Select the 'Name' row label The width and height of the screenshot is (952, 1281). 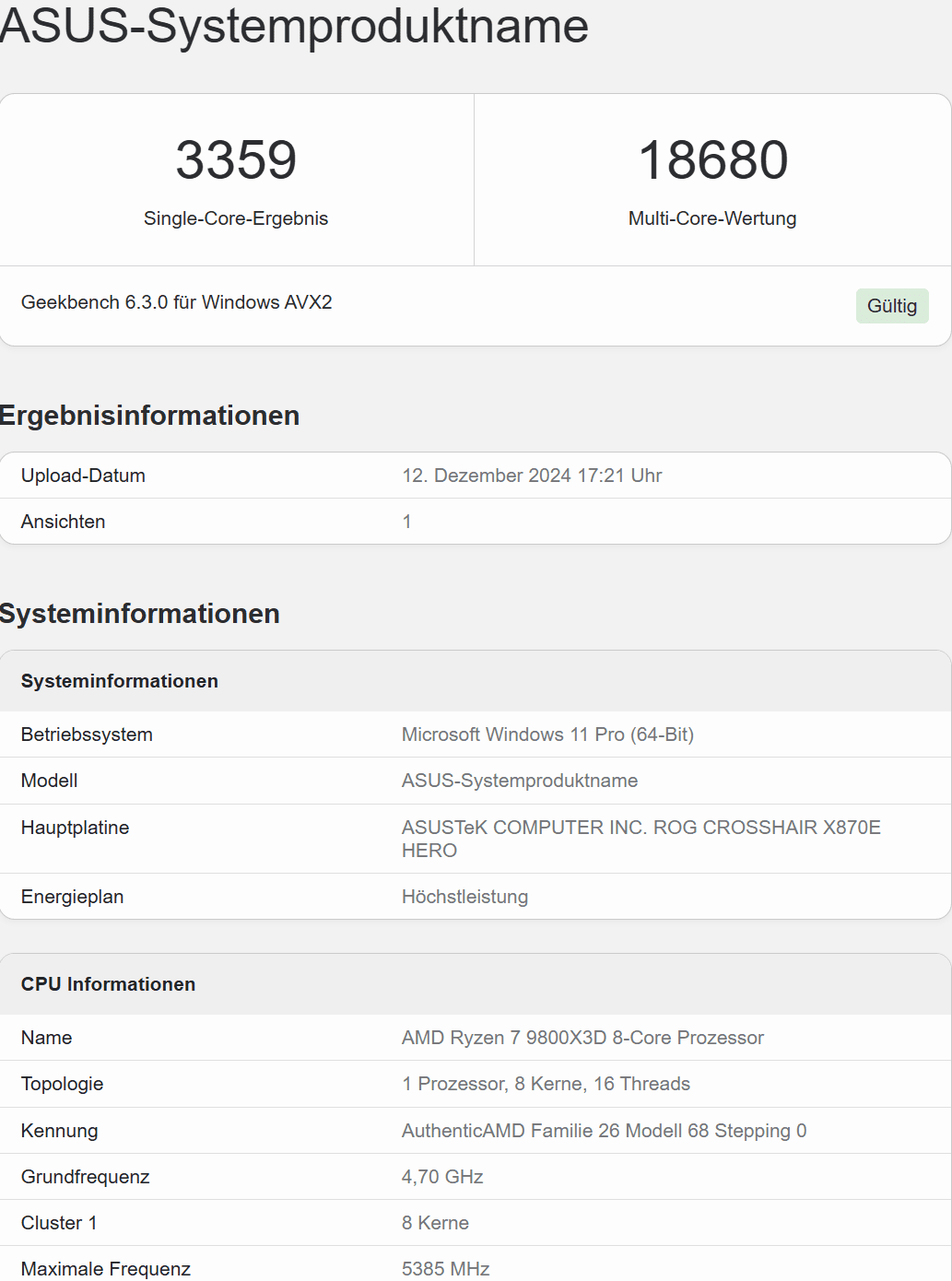tap(47, 1038)
